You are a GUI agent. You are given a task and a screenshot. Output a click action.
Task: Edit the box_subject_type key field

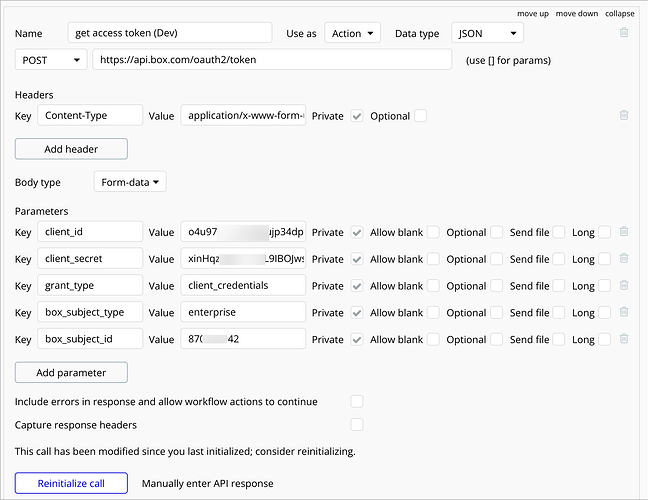pos(90,312)
